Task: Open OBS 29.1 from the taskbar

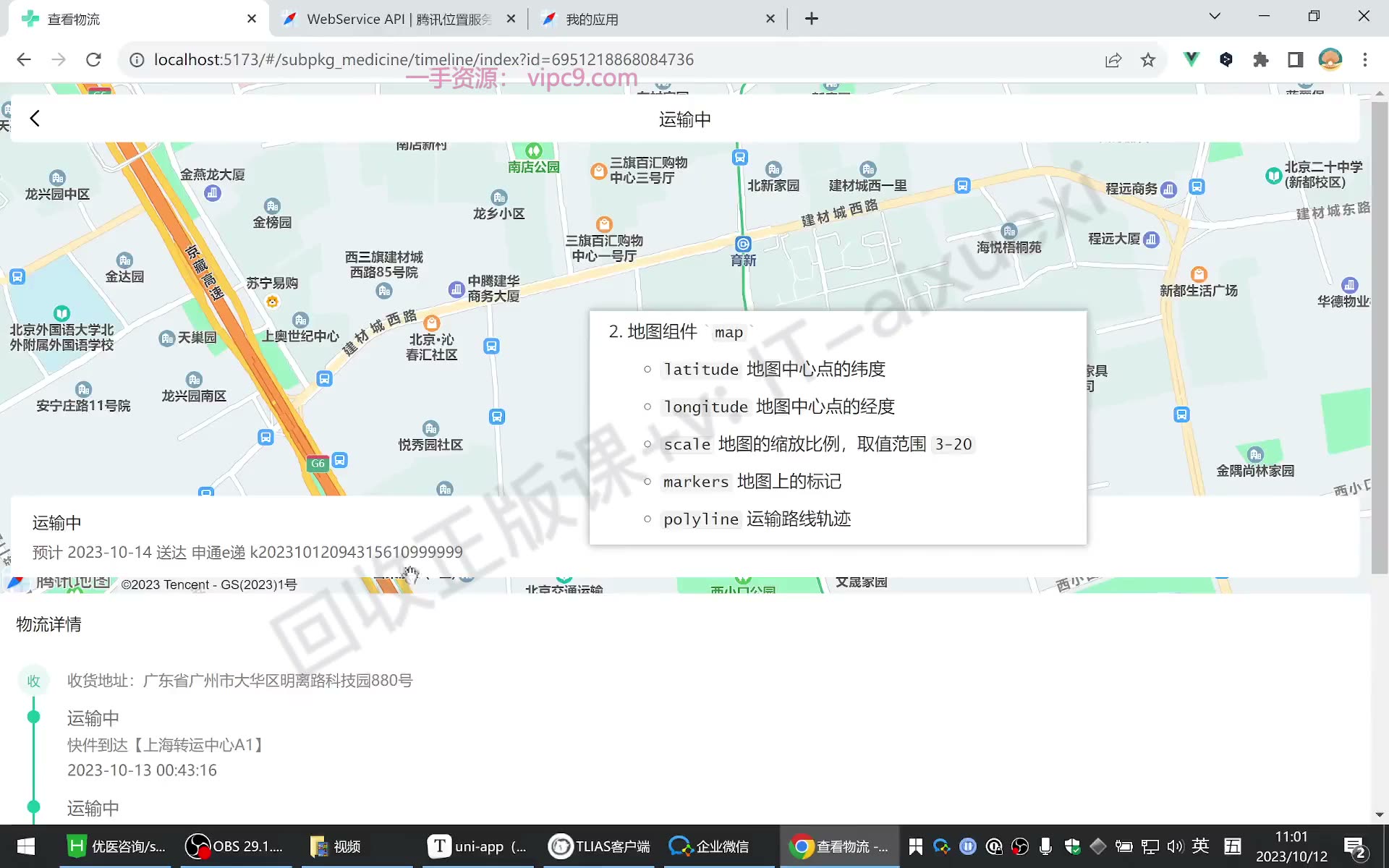Action: (x=234, y=846)
